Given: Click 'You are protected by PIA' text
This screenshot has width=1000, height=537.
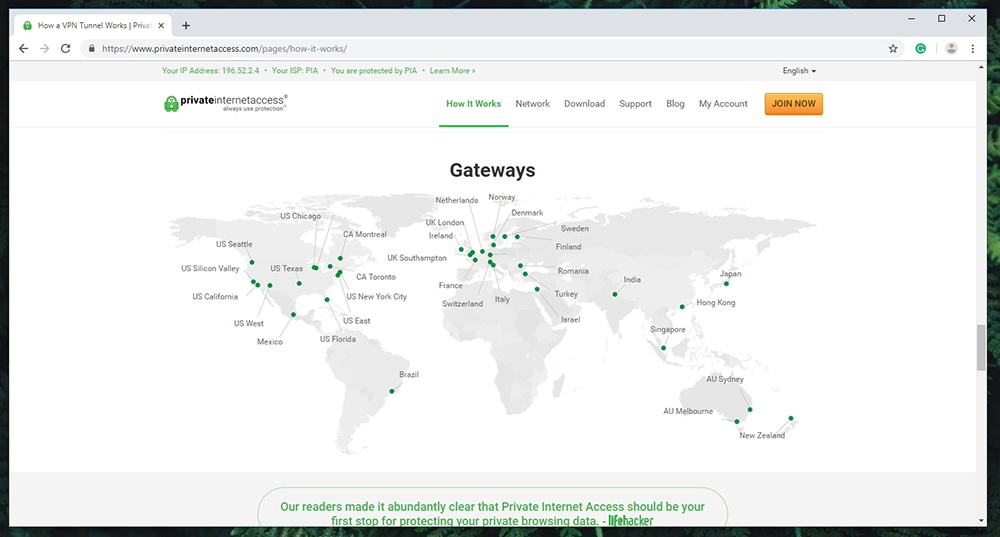Looking at the screenshot, I should [374, 71].
